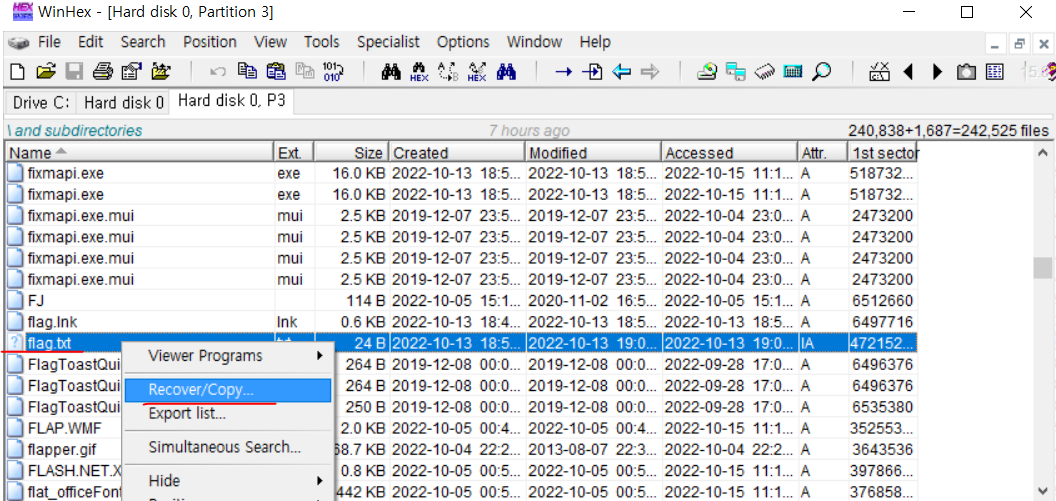The width and height of the screenshot is (1056, 501).
Task: Click the Go To Sector icon
Action: click(592, 71)
